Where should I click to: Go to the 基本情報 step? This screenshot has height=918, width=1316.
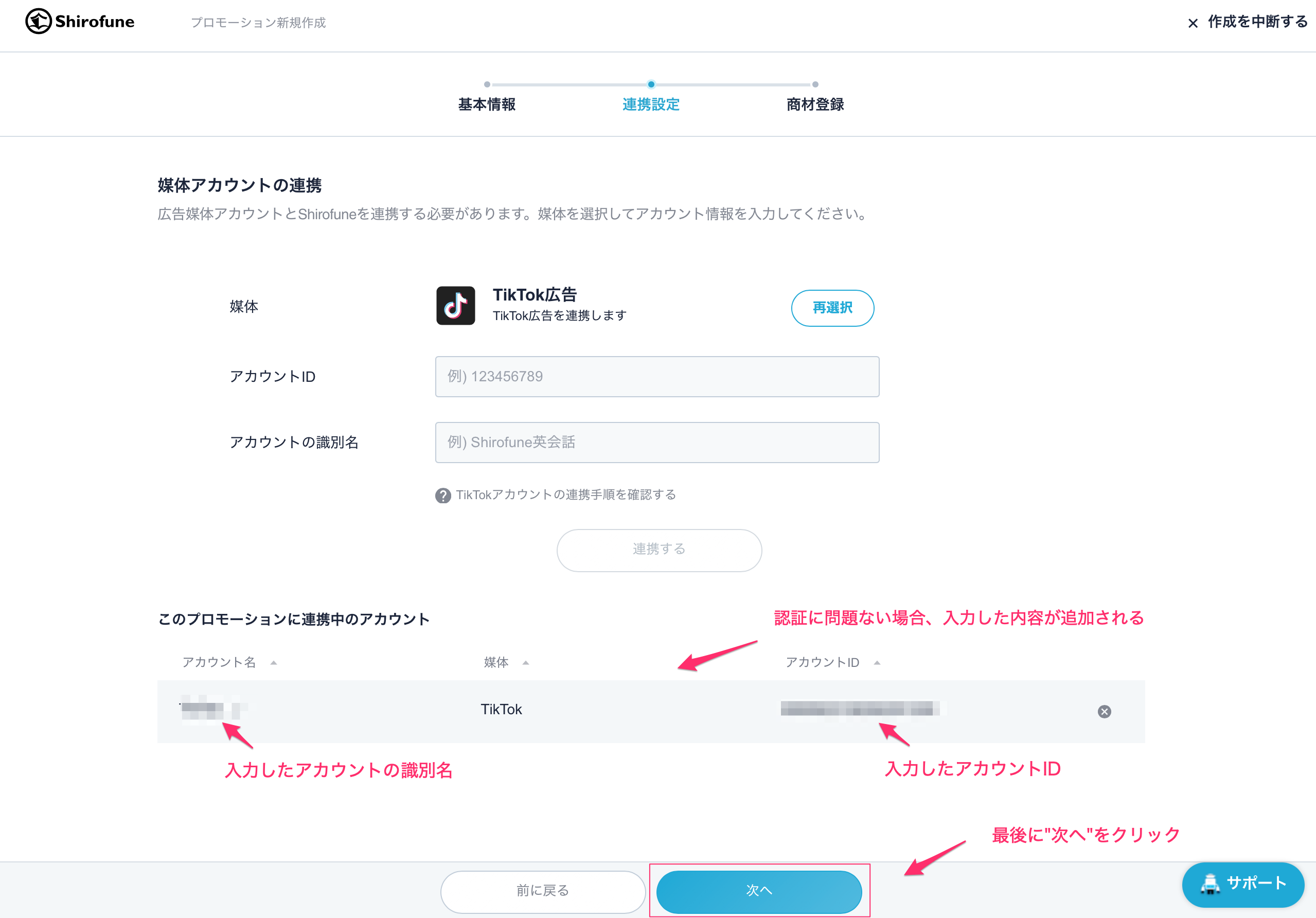click(x=487, y=104)
